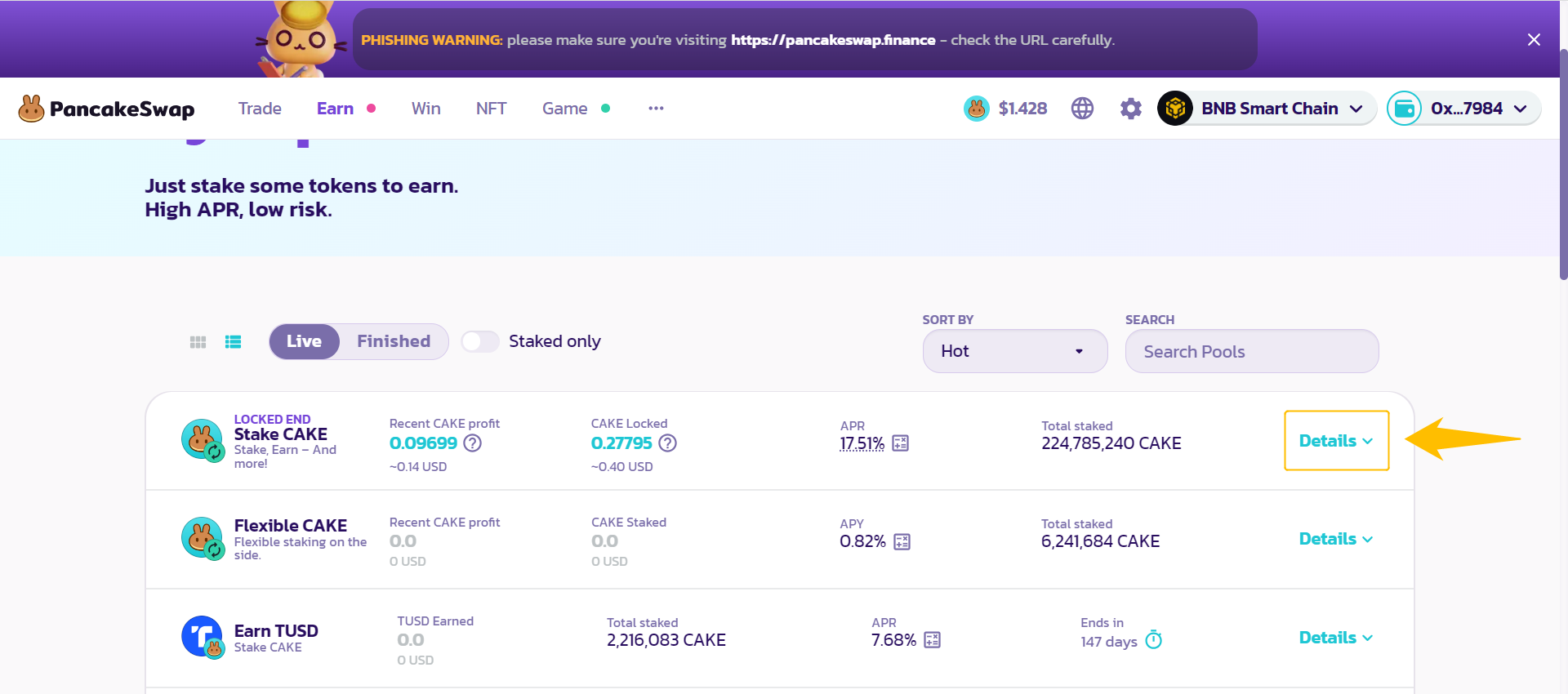Viewport: 1568px width, 694px height.
Task: Click the 17.51% APR value
Action: (x=862, y=443)
